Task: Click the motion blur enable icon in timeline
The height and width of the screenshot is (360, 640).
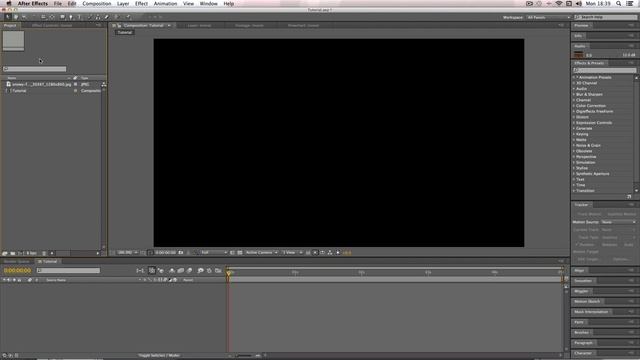Action: [x=189, y=270]
